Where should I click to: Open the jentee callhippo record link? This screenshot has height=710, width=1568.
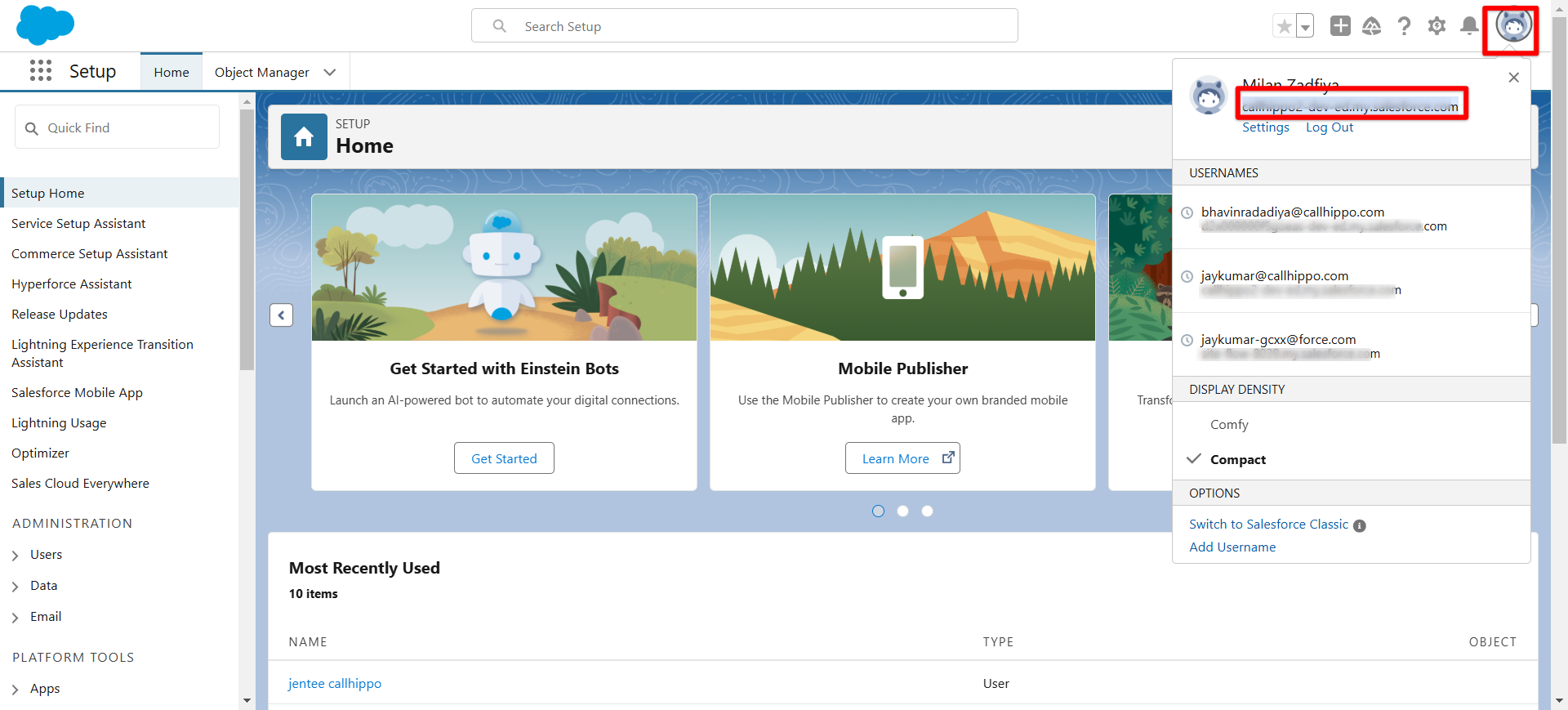point(335,683)
